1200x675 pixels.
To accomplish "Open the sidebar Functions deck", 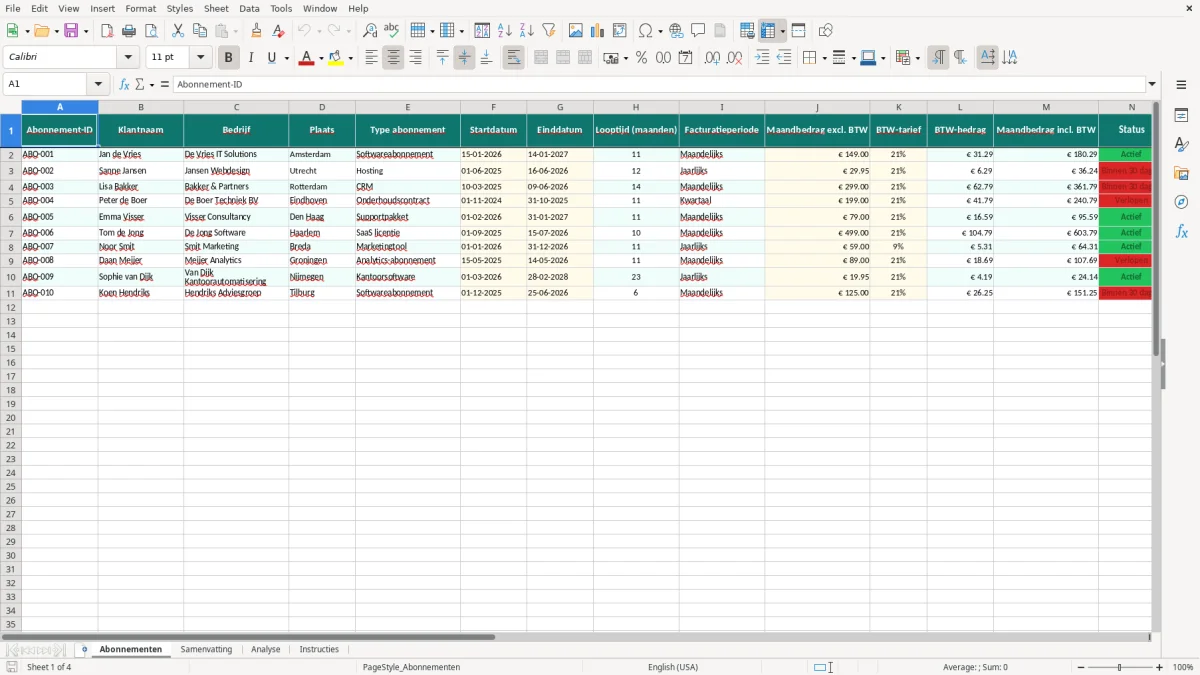I will click(x=1181, y=232).
